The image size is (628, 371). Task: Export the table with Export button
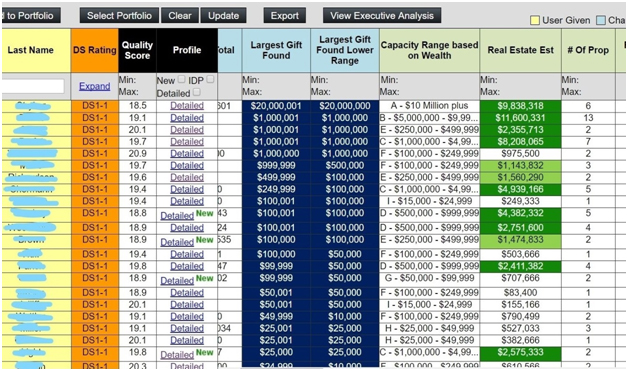click(x=285, y=16)
